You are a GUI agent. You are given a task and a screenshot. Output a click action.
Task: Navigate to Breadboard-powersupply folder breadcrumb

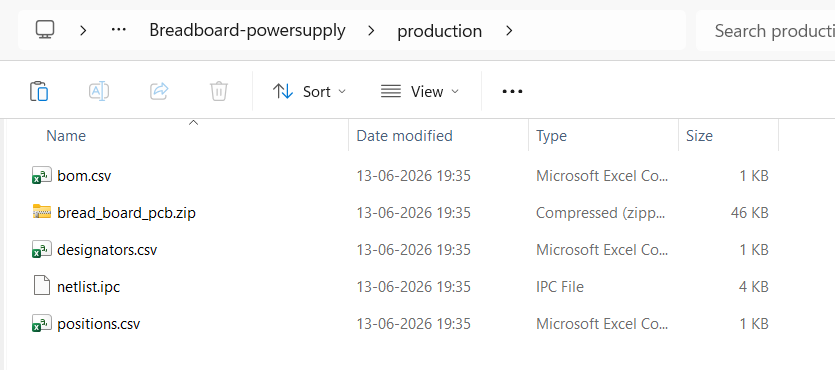click(247, 30)
